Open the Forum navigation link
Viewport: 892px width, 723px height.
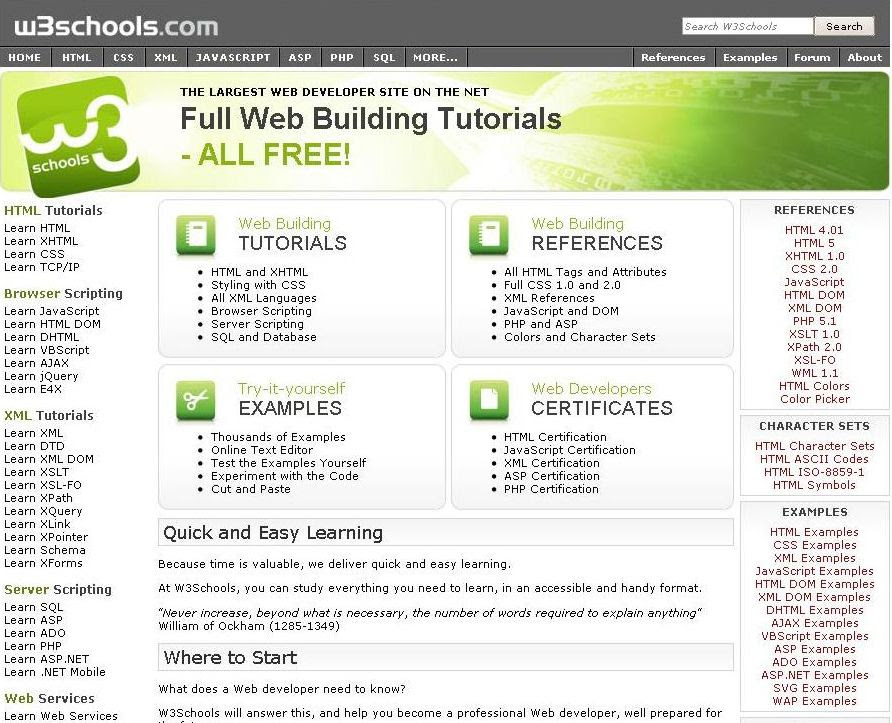click(812, 57)
